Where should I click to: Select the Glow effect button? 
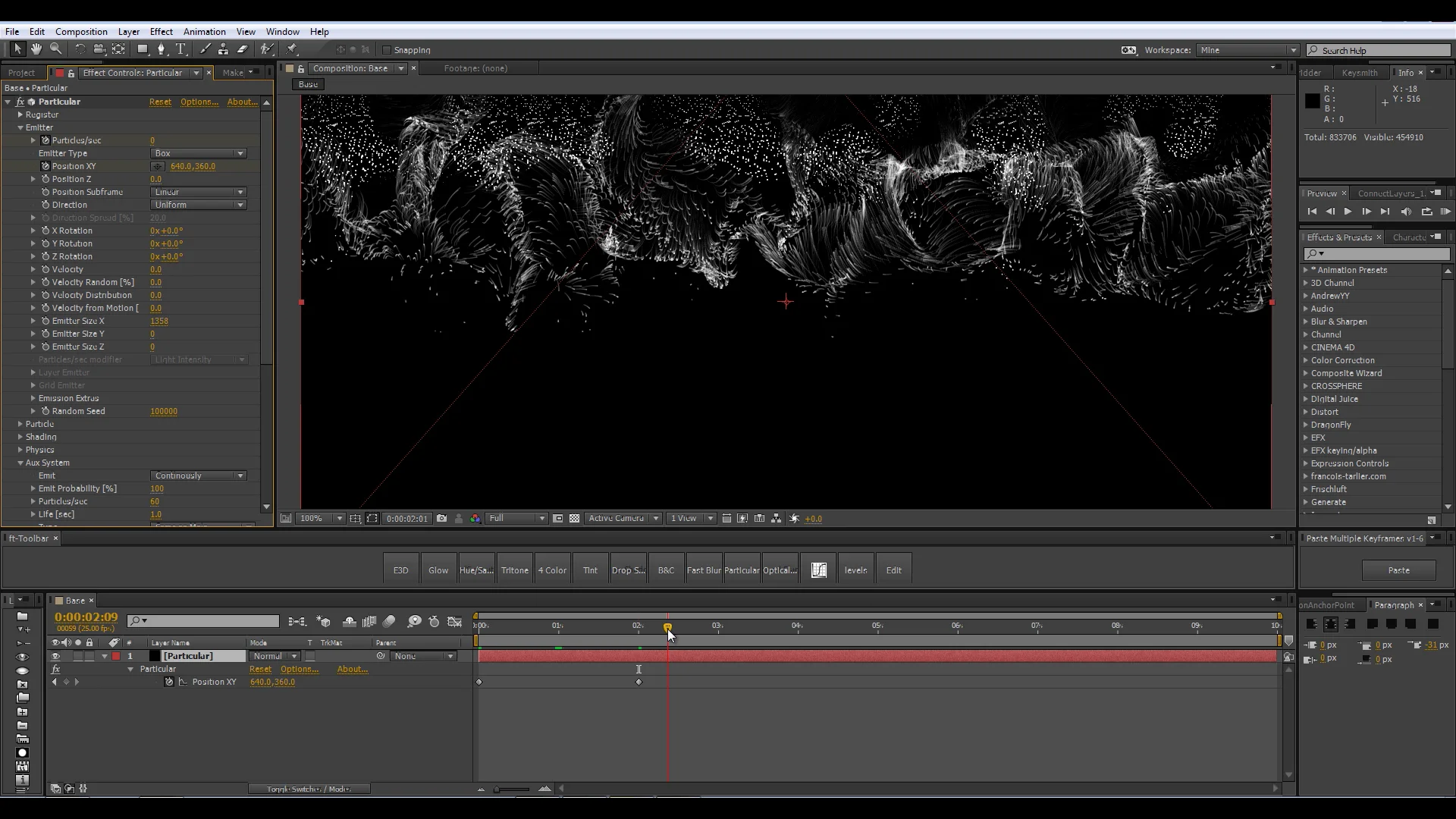438,570
